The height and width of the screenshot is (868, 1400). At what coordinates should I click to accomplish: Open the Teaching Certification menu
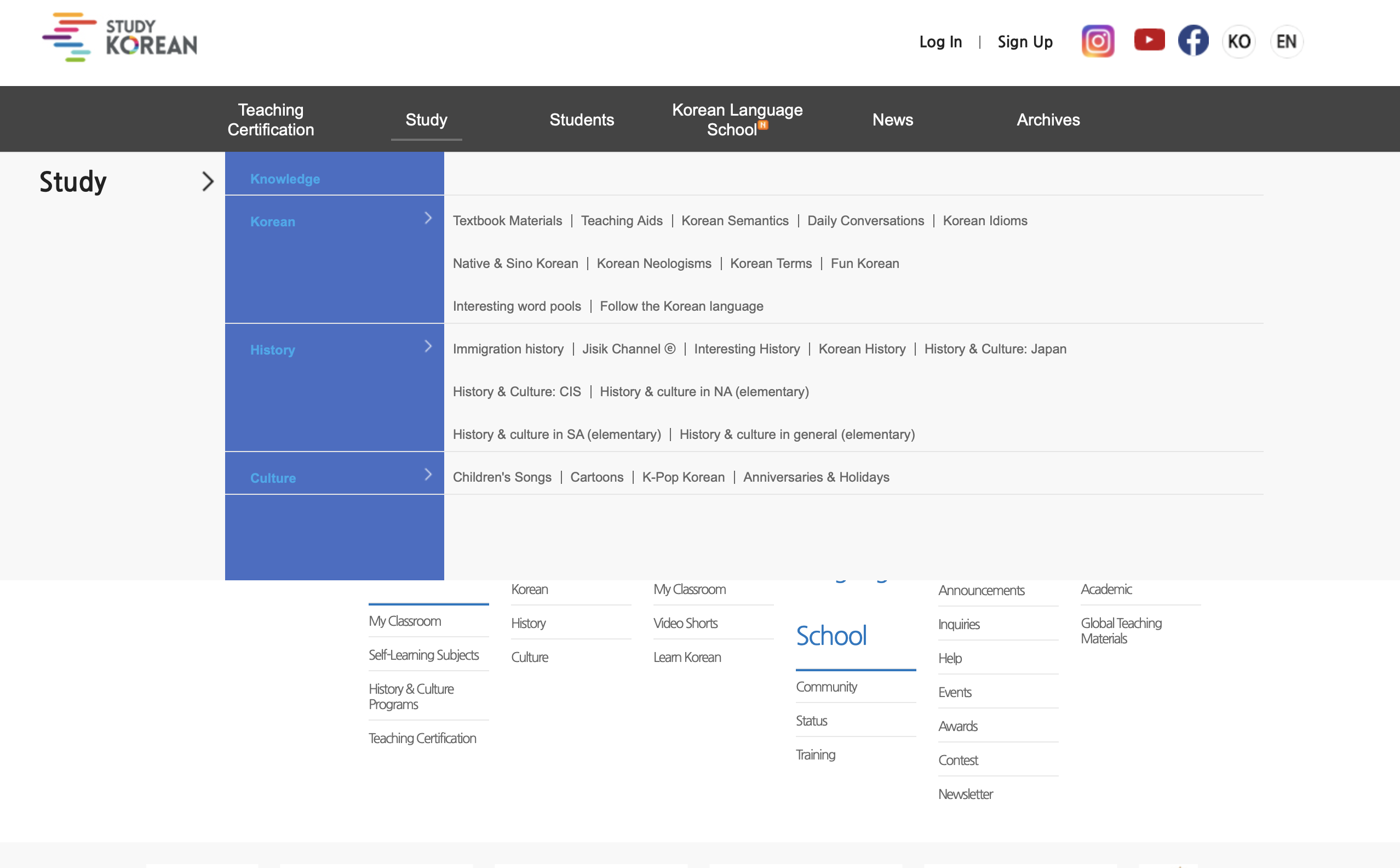pyautogui.click(x=270, y=119)
